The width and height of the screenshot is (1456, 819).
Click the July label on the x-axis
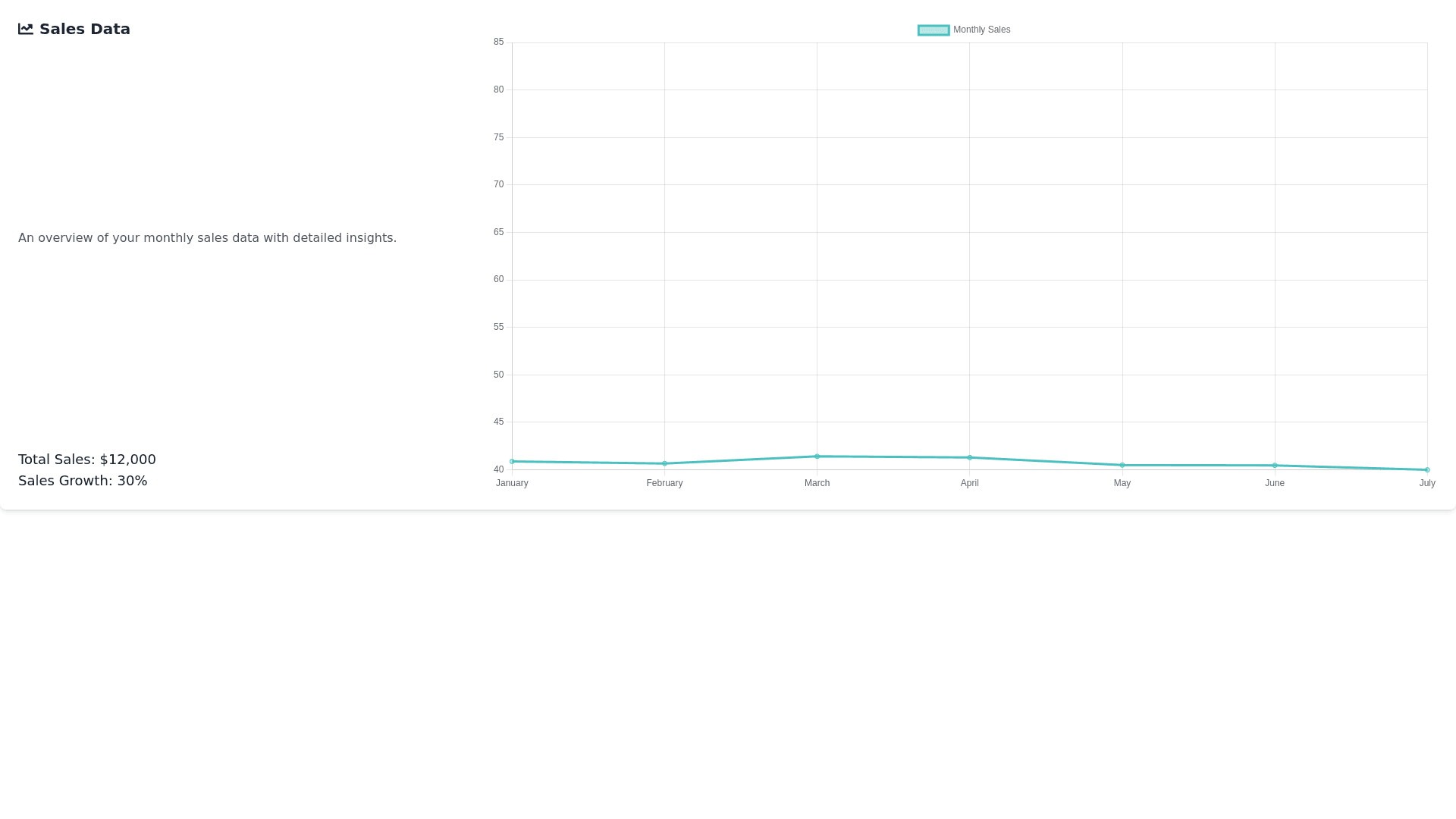[1427, 483]
